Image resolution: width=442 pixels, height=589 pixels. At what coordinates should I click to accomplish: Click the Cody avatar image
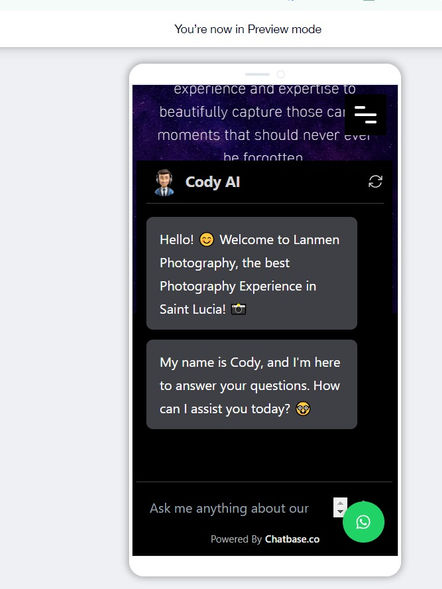[x=164, y=183]
